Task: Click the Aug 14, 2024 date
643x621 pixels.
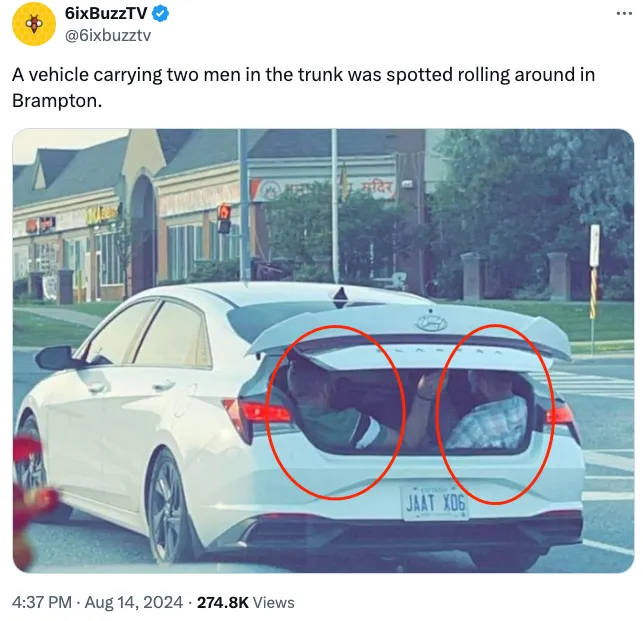Action: pos(134,602)
